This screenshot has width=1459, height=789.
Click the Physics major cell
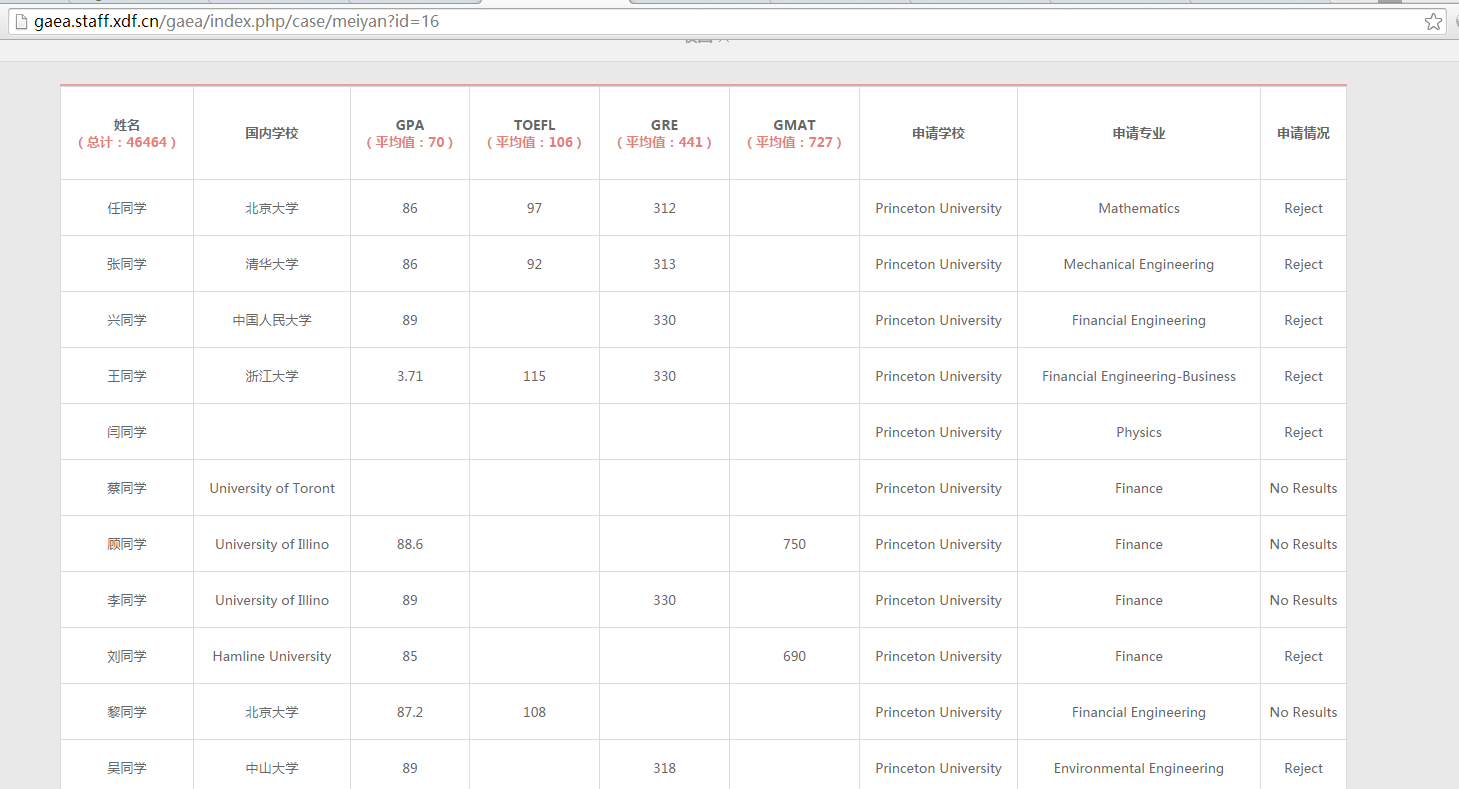point(1139,432)
